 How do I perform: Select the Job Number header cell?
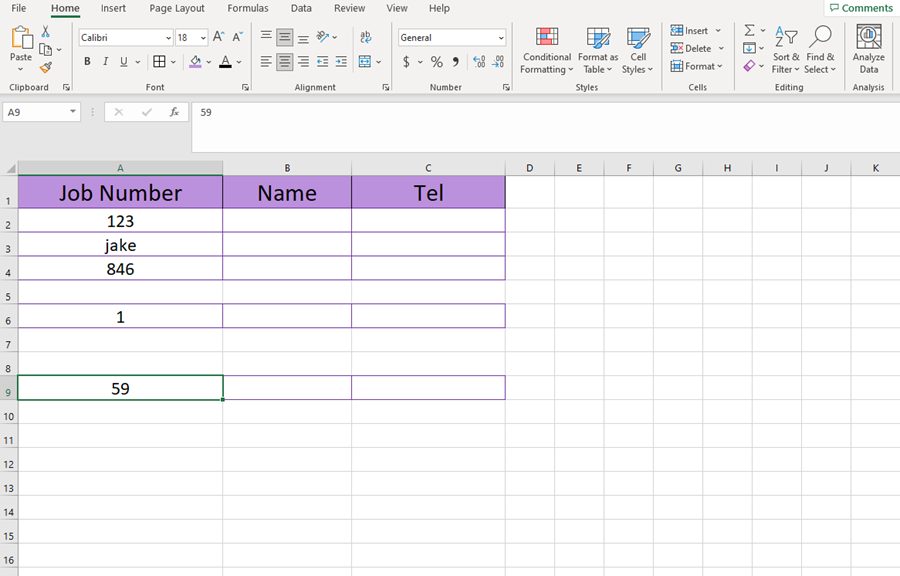[x=121, y=192]
